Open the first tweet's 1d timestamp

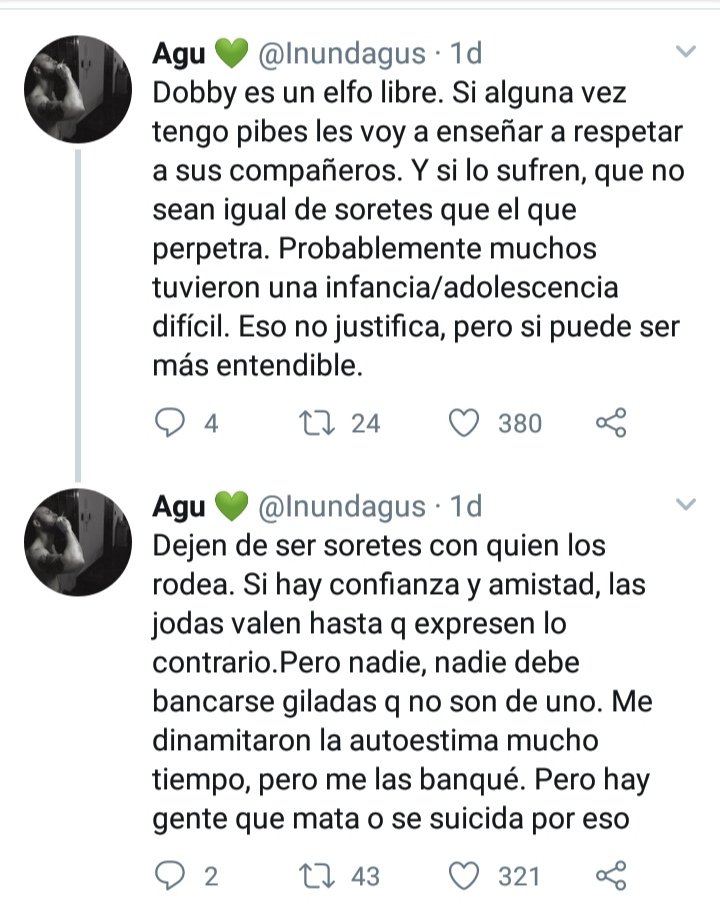(467, 54)
